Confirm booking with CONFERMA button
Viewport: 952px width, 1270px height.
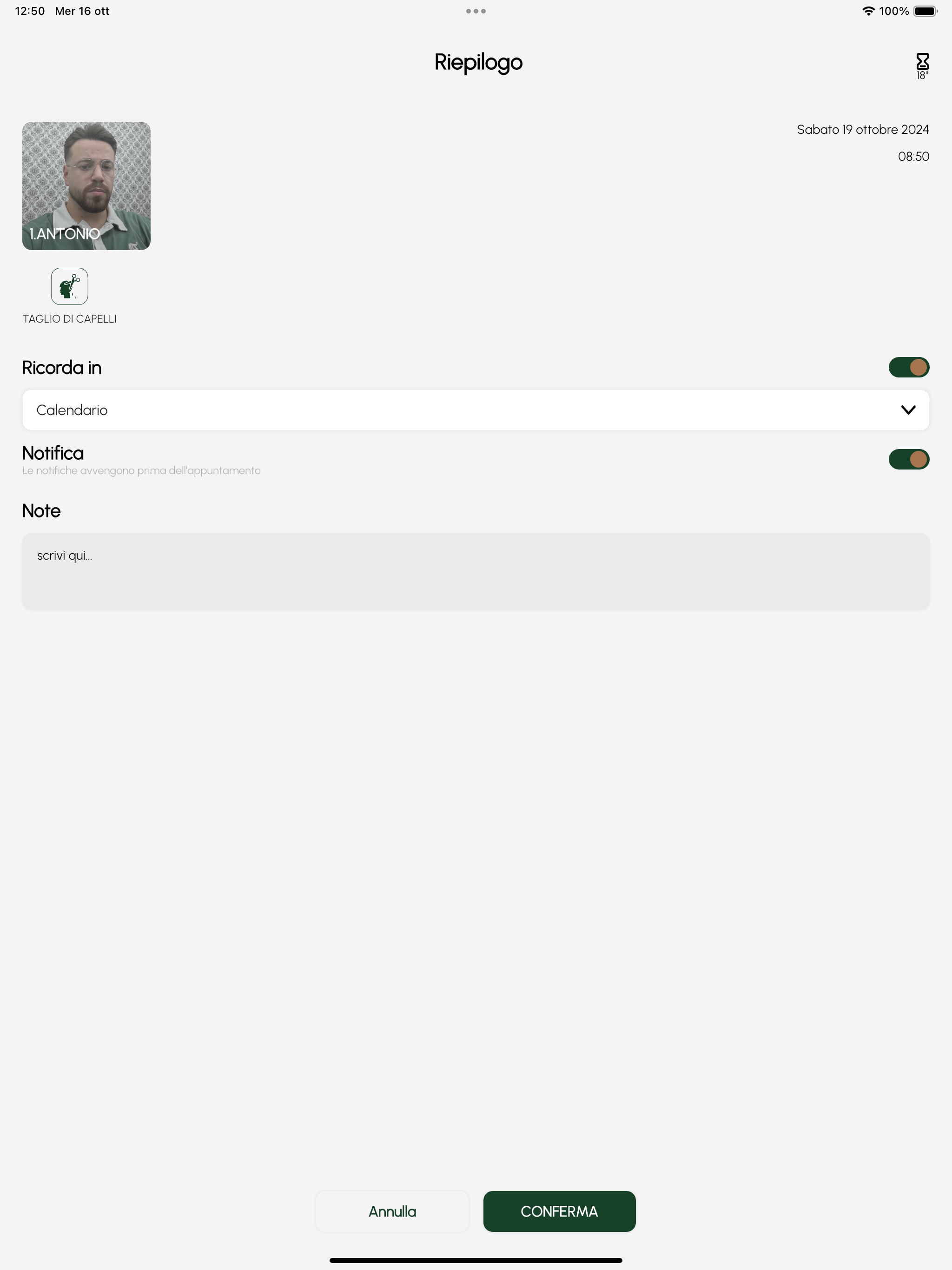click(x=559, y=1211)
